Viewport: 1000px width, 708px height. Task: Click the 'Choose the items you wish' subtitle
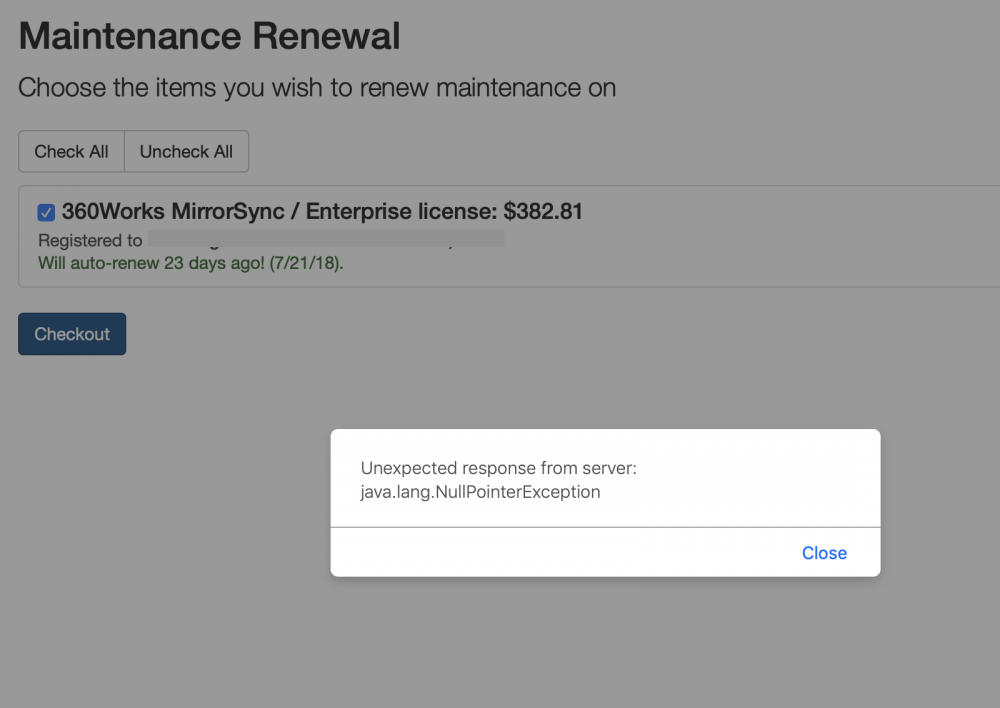tap(317, 88)
